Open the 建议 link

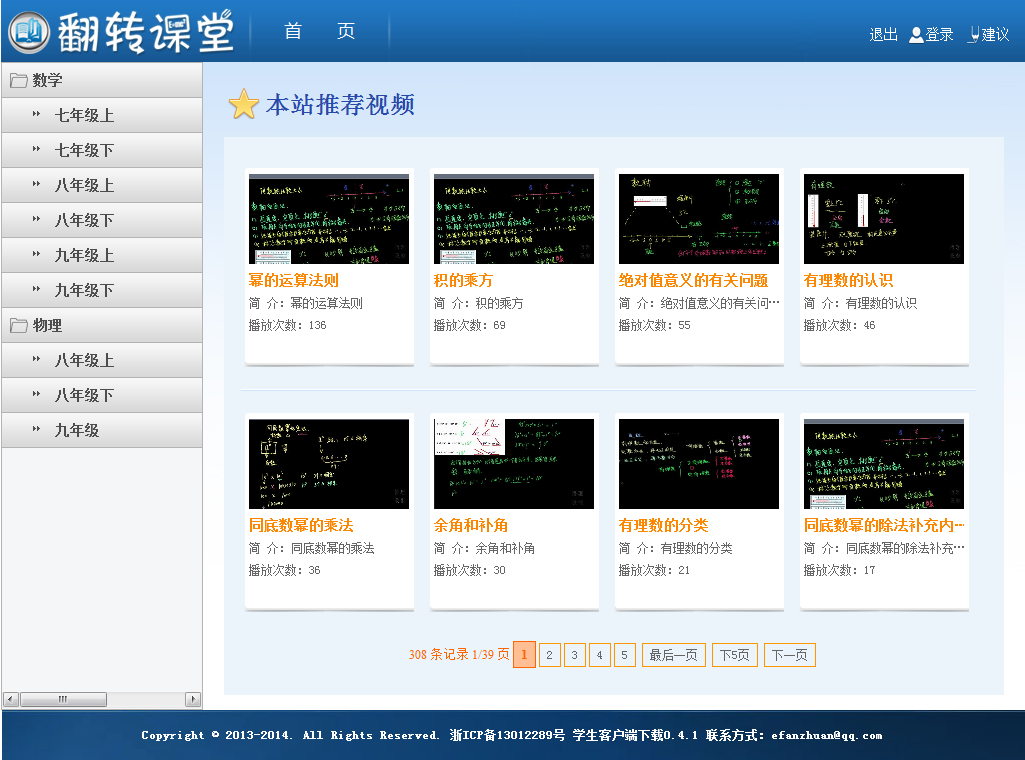[x=995, y=35]
